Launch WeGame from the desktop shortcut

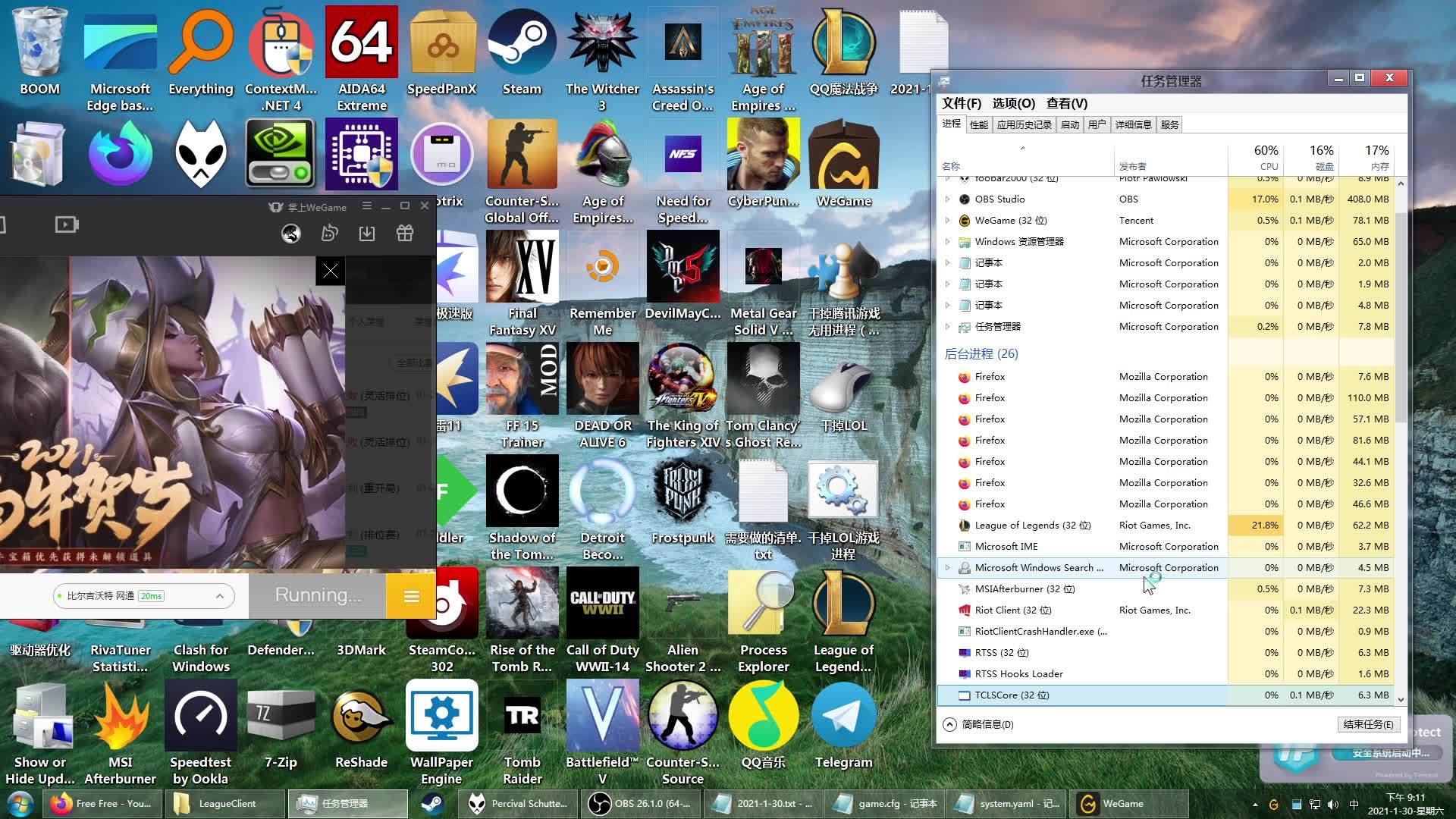[843, 163]
